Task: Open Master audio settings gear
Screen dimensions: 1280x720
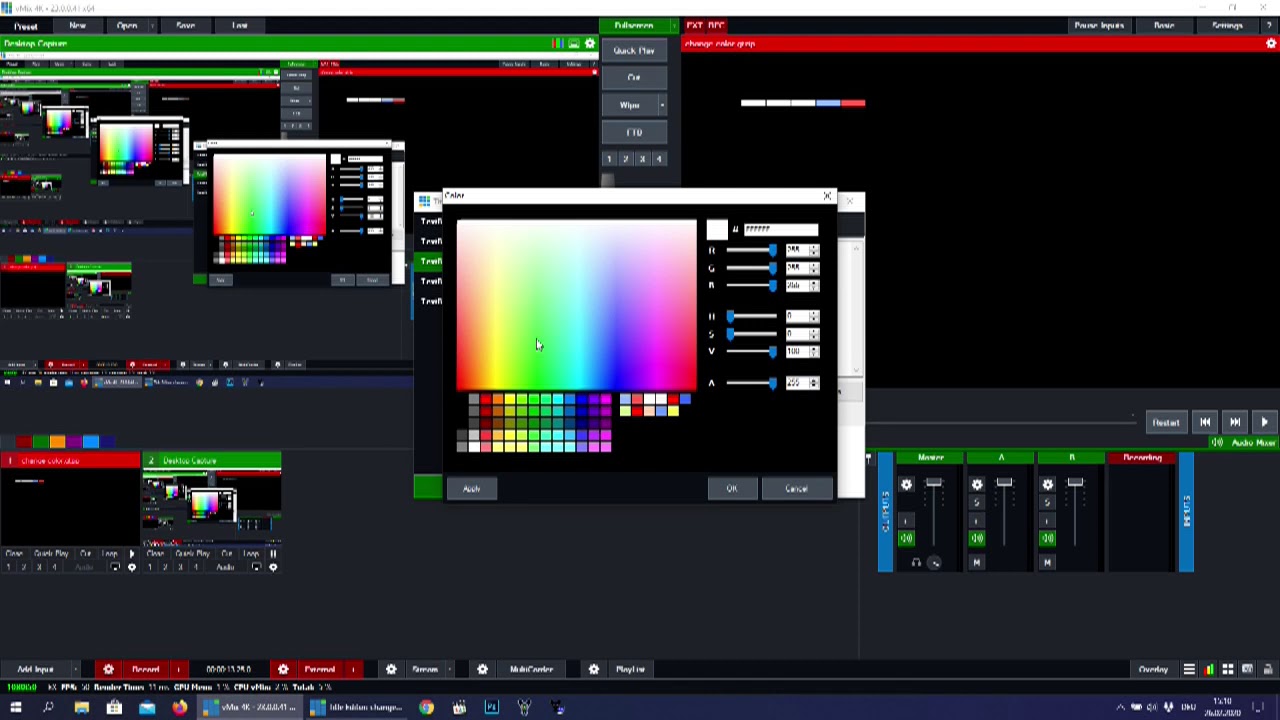Action: click(x=906, y=485)
